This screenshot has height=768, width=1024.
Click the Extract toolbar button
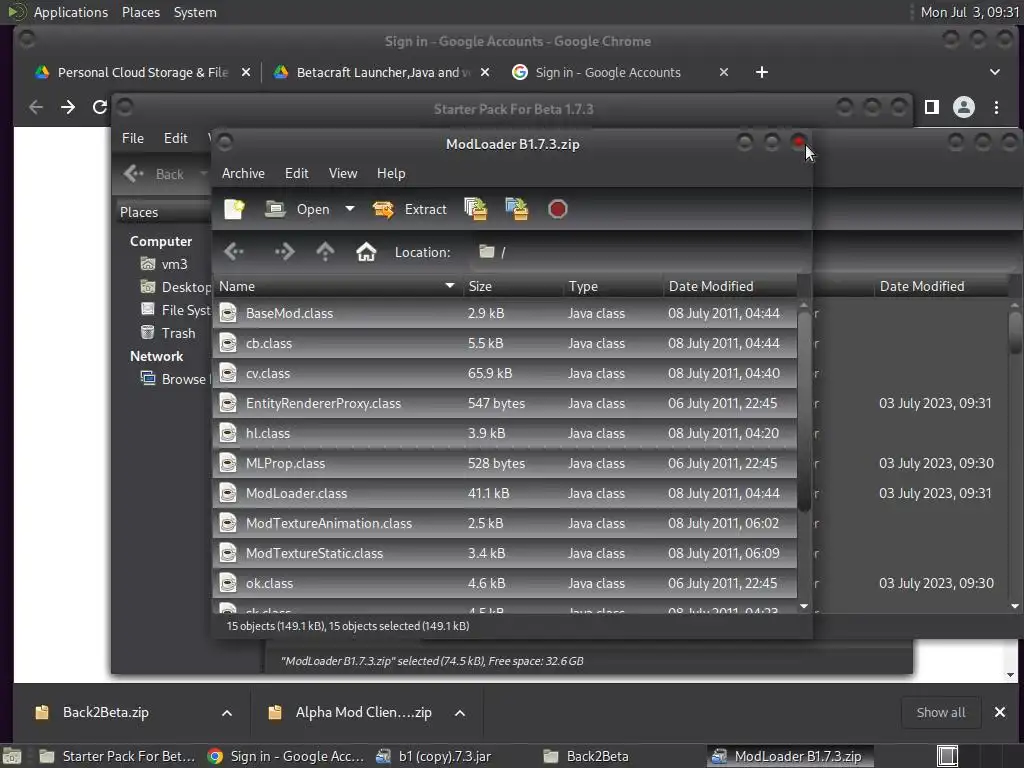tap(409, 209)
